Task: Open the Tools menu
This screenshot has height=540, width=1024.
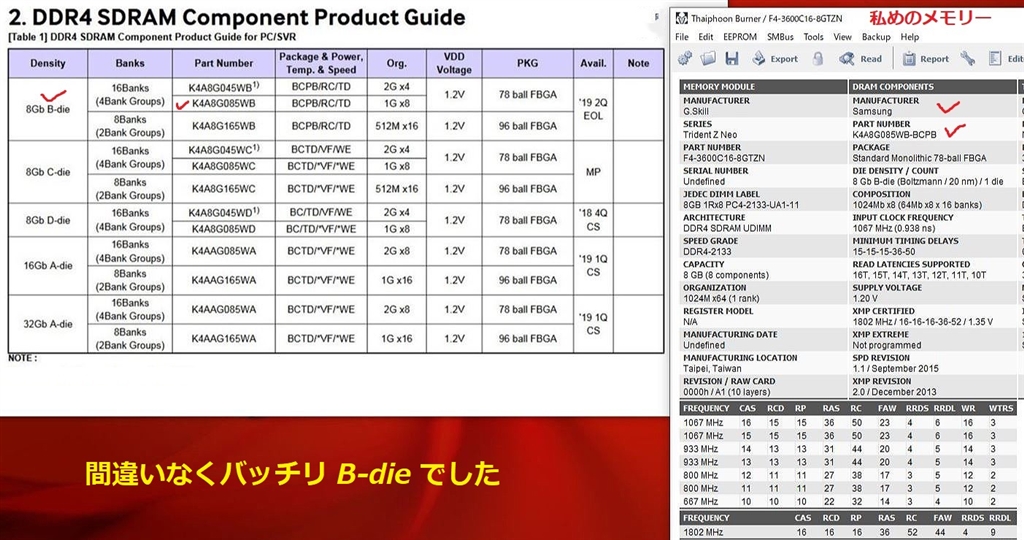Action: click(814, 37)
